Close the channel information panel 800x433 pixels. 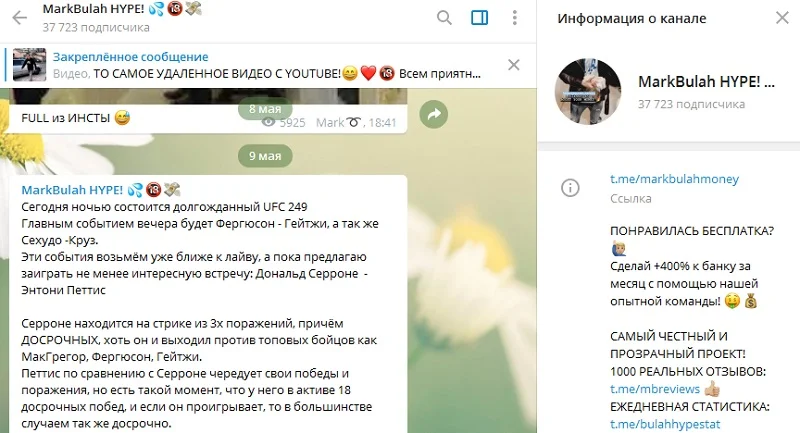click(782, 18)
